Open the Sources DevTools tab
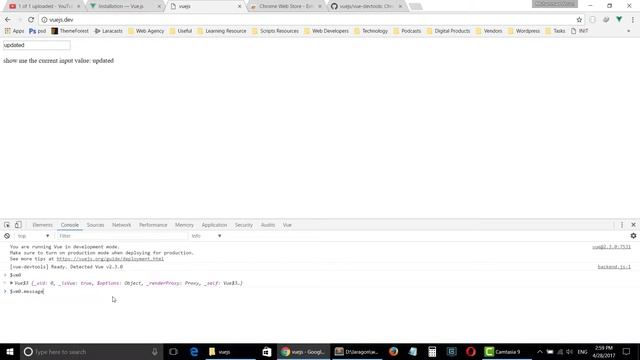Viewport: 640px width, 360px height. (95, 225)
